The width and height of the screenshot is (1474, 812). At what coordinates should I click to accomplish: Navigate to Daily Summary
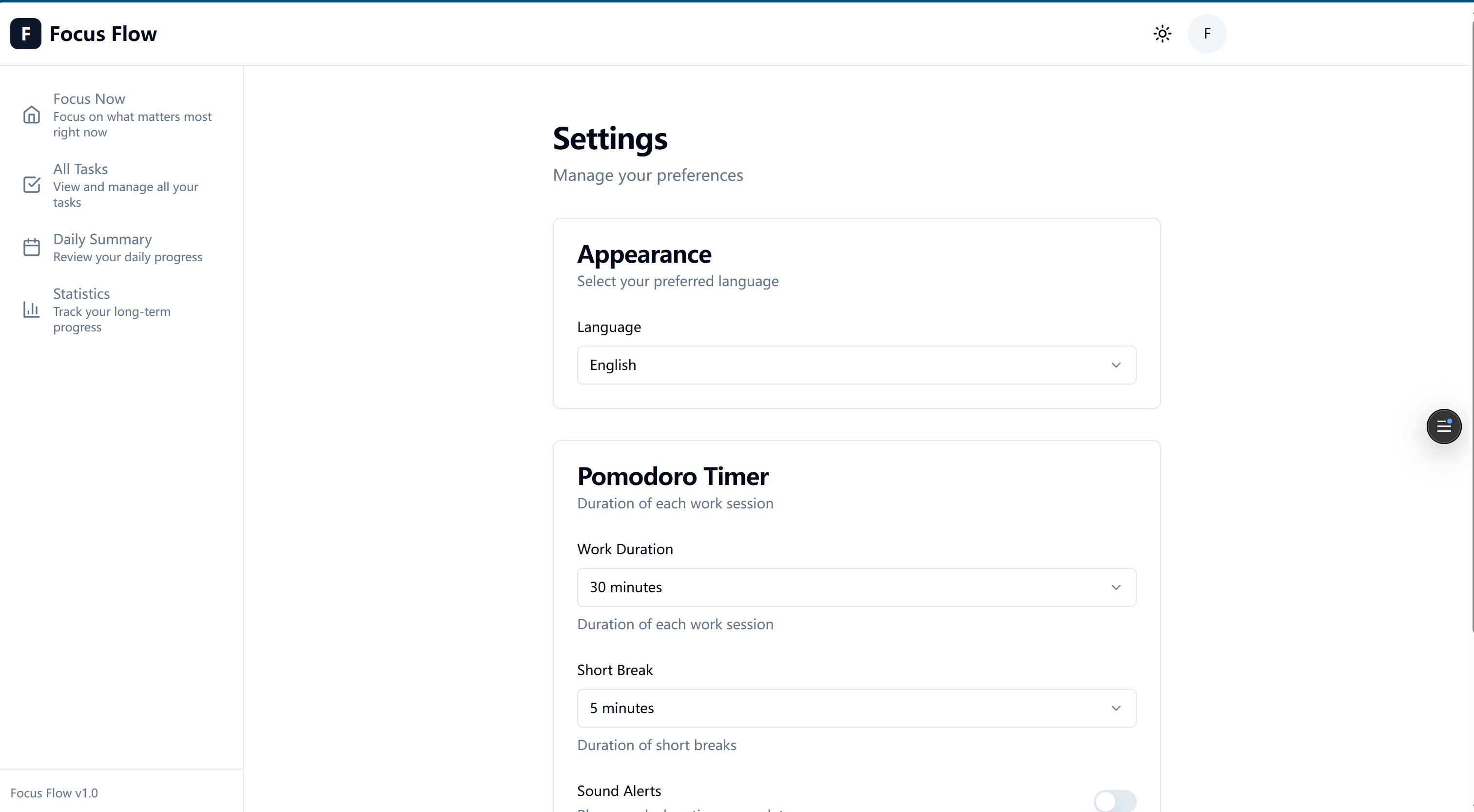pos(102,239)
